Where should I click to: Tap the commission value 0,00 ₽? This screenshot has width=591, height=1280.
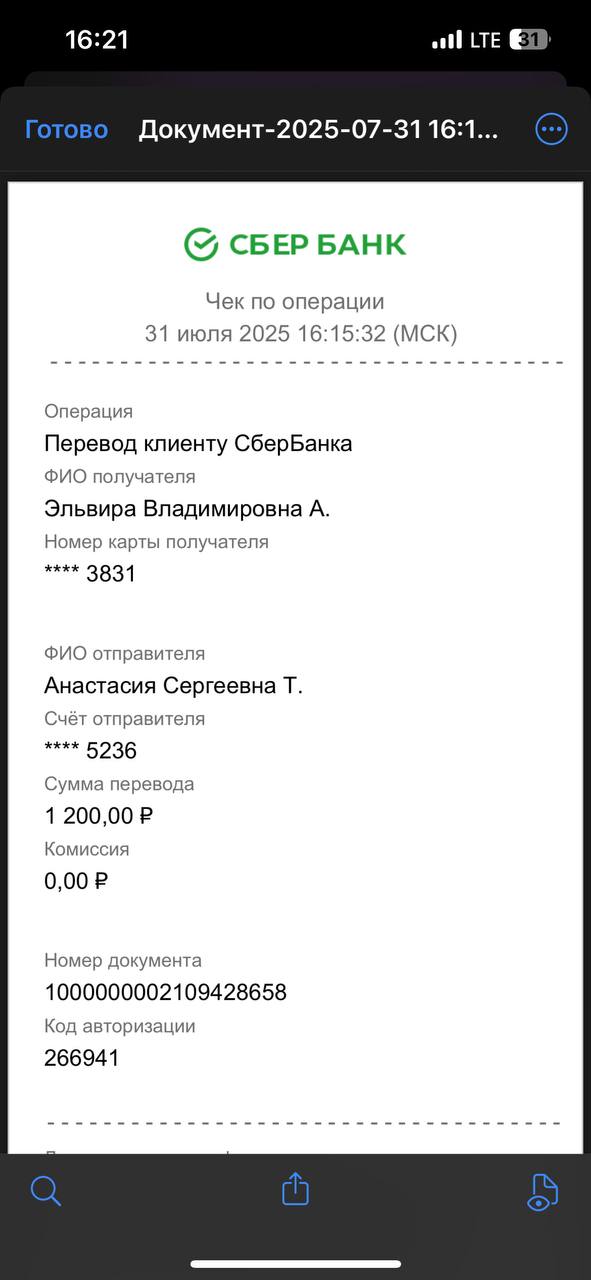(76, 881)
